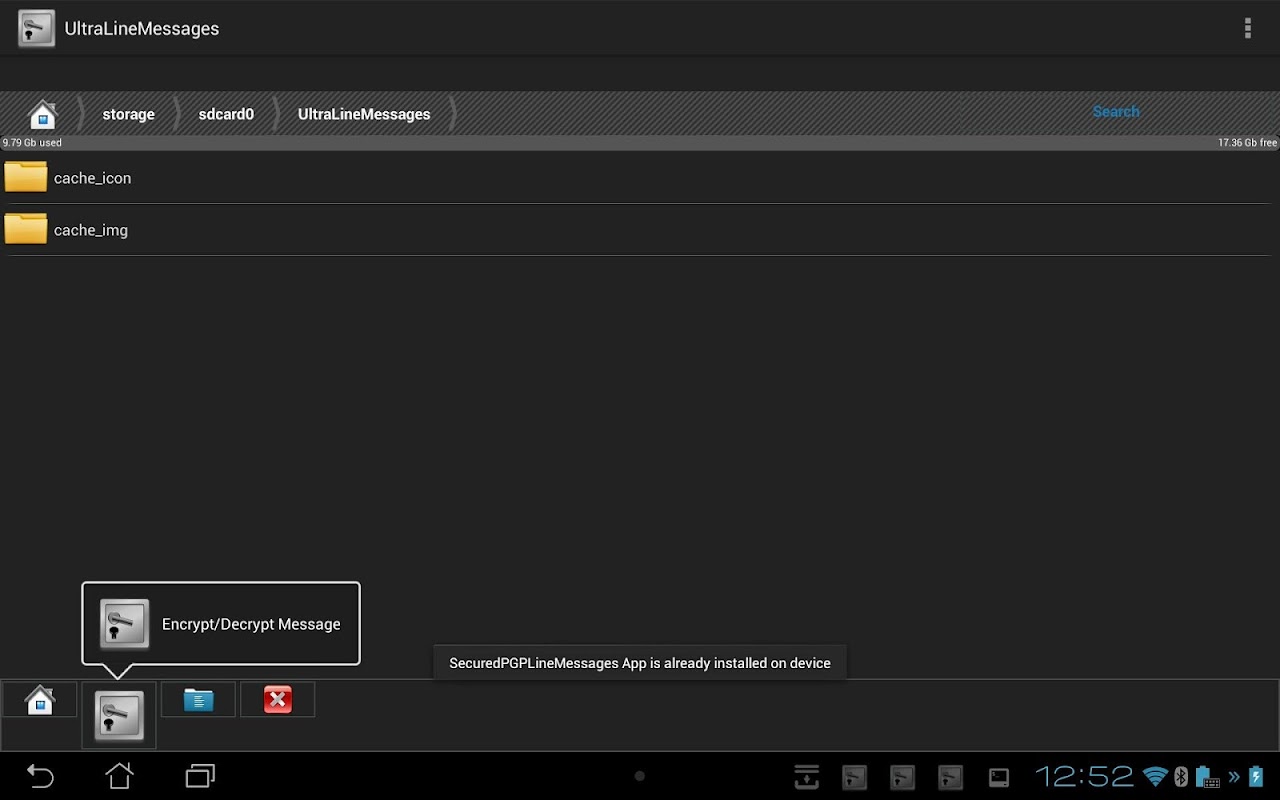Tap the system navigation home button
The width and height of the screenshot is (1280, 800).
coord(119,776)
